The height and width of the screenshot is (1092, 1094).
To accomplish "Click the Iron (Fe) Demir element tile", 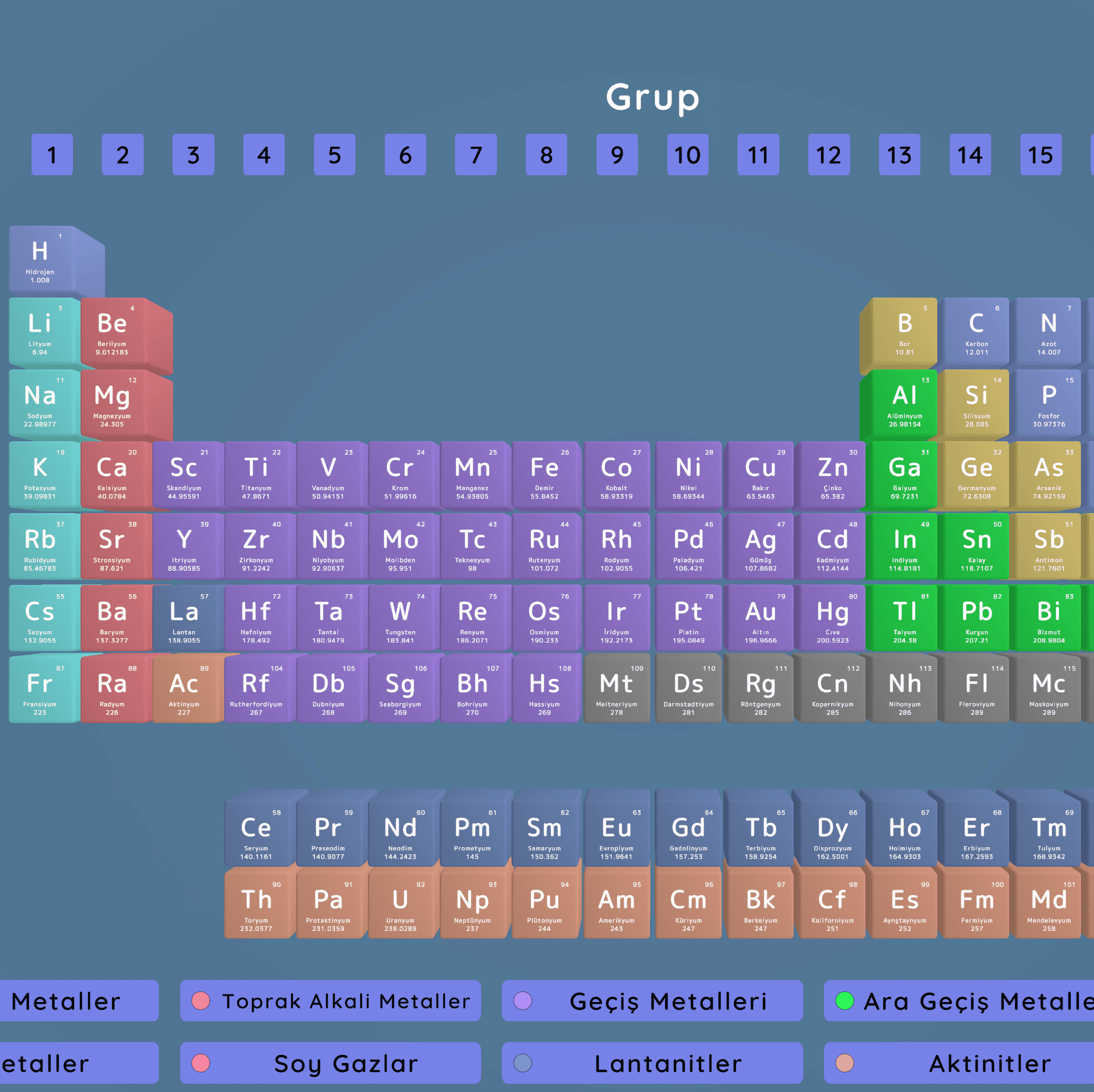I will point(544,476).
